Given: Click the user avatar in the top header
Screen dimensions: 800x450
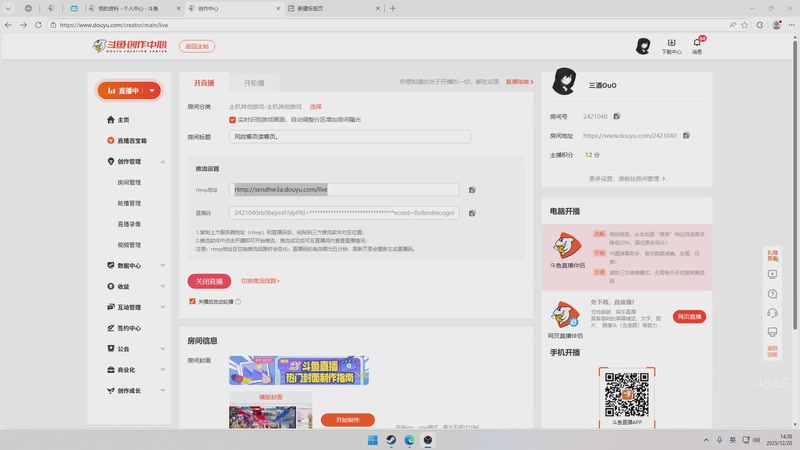Looking at the screenshot, I should coord(643,46).
